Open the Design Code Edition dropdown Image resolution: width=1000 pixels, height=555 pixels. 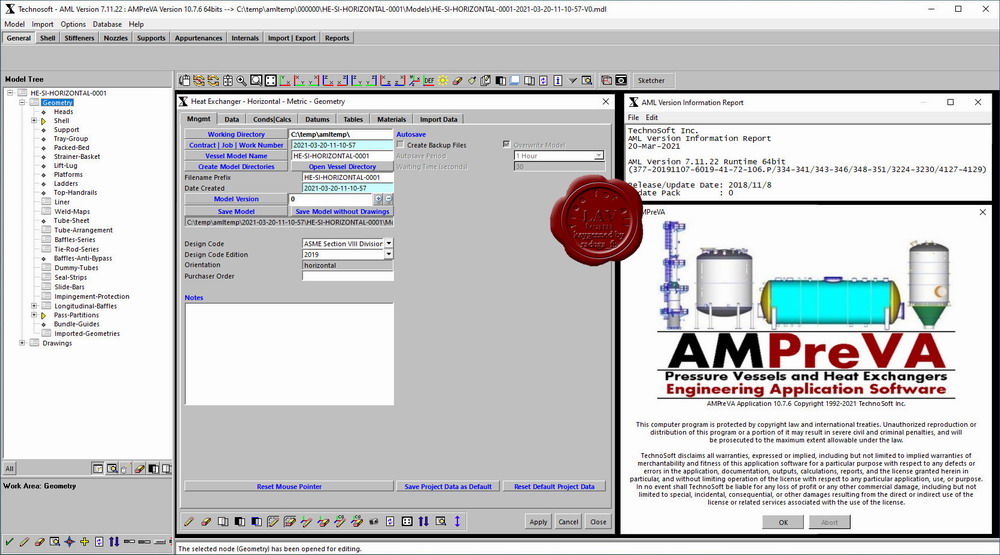[x=388, y=254]
